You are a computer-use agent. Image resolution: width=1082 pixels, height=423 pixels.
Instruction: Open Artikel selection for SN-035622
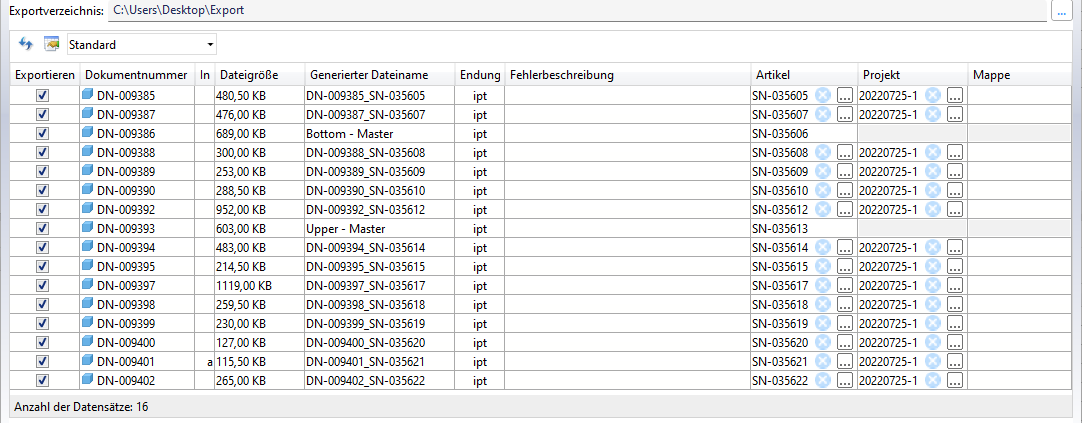846,381
